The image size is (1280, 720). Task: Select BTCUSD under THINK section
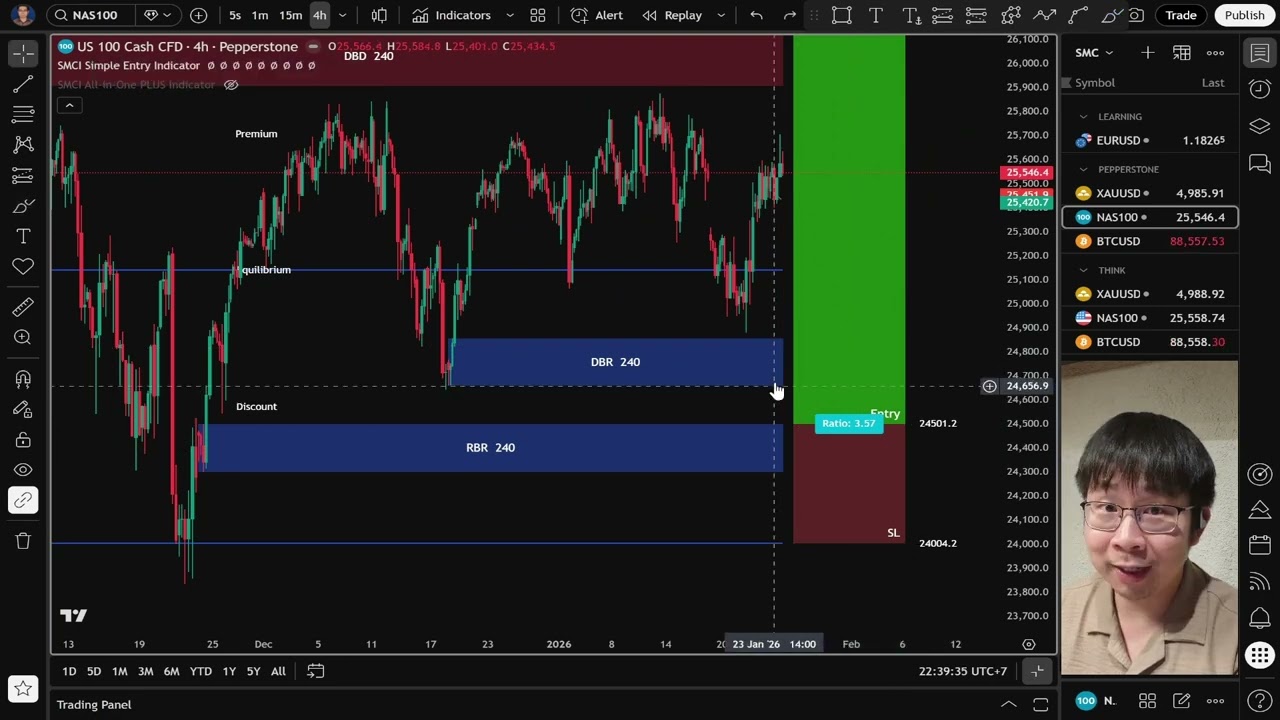(1150, 342)
